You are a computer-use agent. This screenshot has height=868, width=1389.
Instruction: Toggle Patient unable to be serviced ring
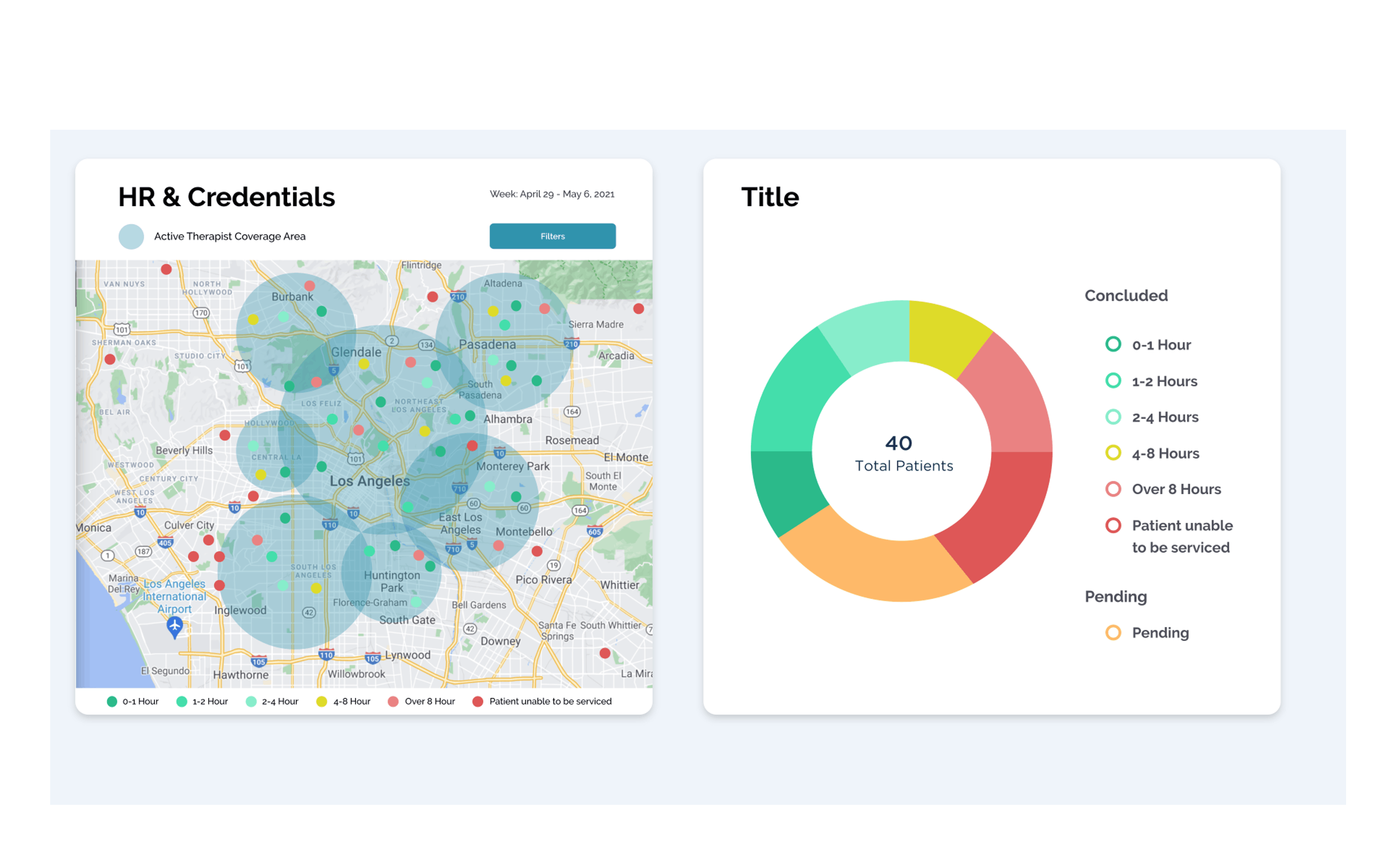point(1113,525)
